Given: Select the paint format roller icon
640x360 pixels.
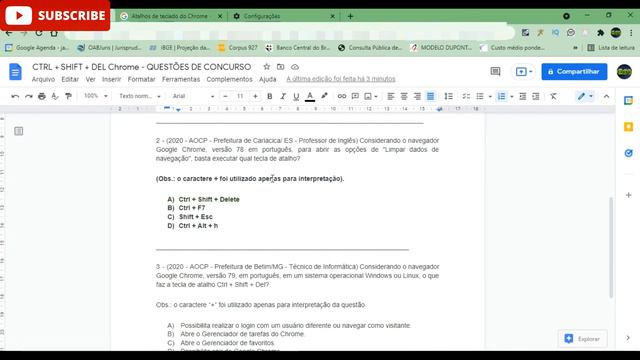Looking at the screenshot, I should pos(68,96).
